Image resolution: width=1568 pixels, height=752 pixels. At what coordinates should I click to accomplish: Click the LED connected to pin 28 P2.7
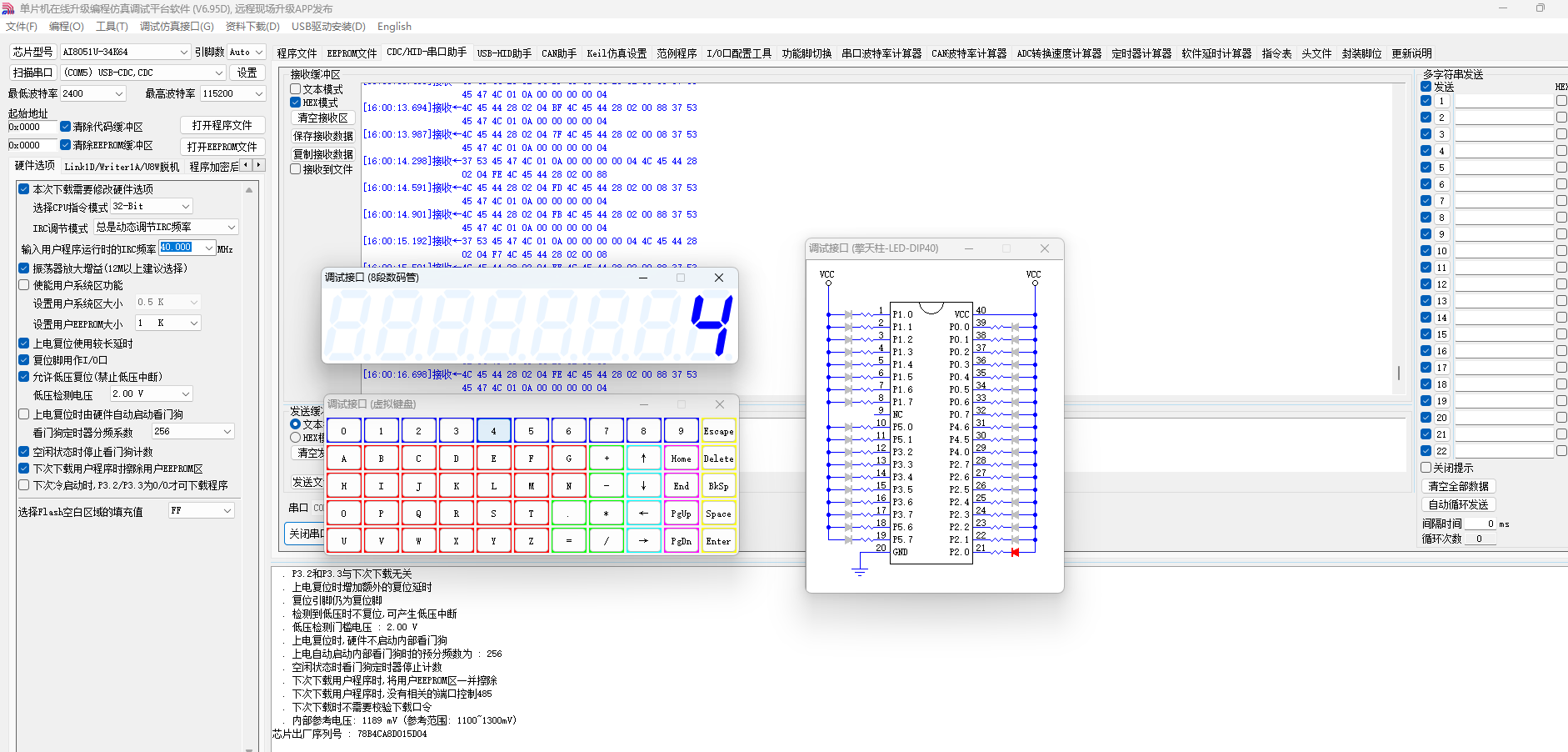coord(1015,464)
